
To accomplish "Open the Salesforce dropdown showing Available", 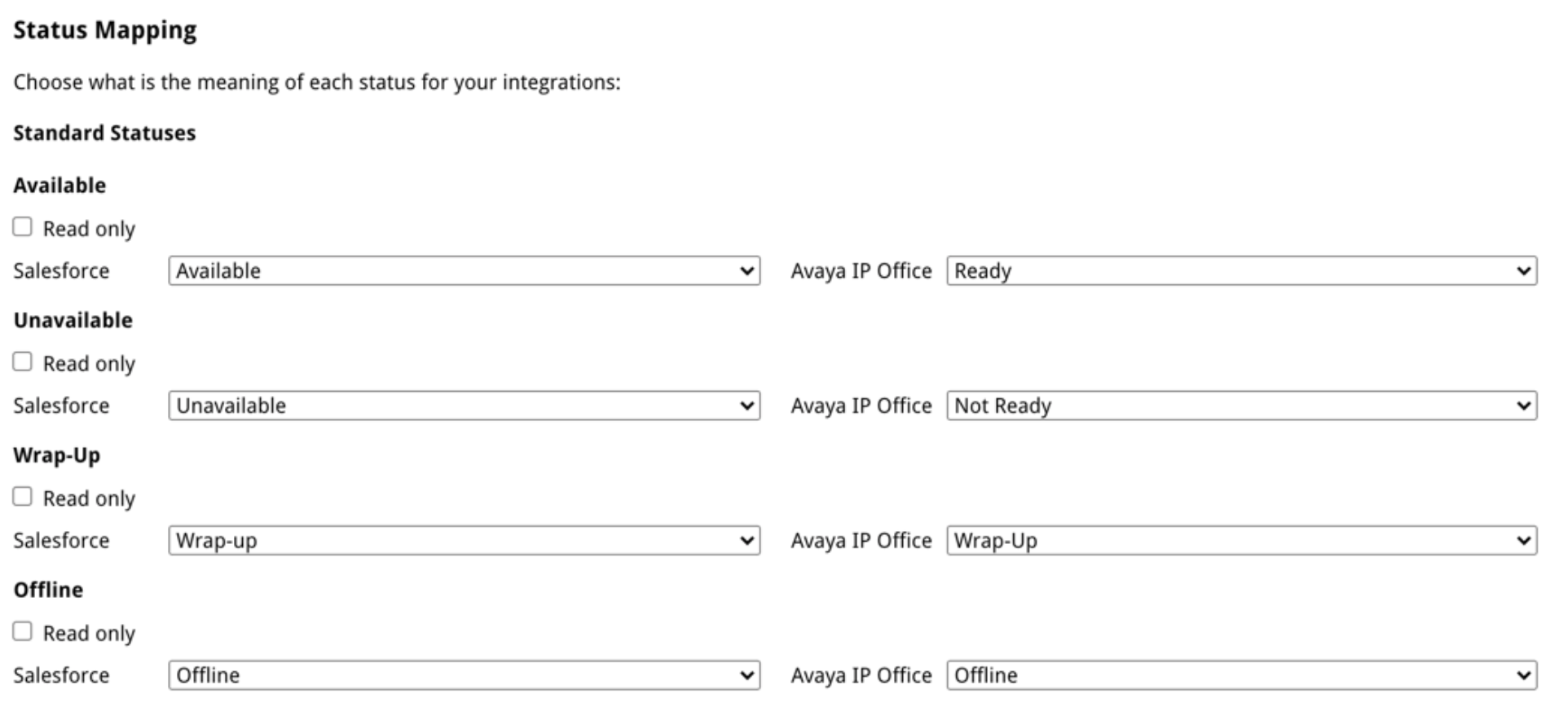I will click(465, 271).
